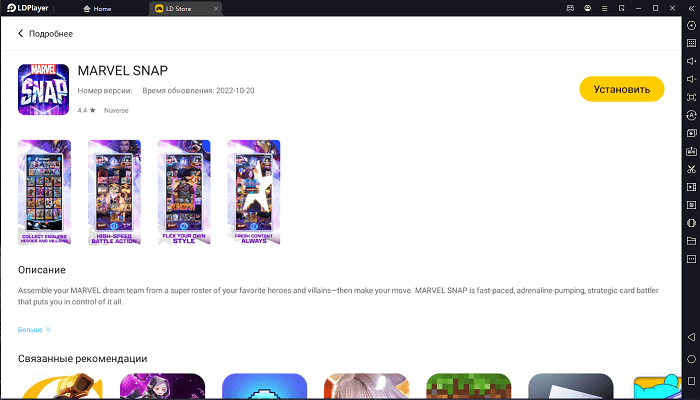Open the 'Flex Your Own Style' screenshot
Screen dimensions: 700x400
184,192
